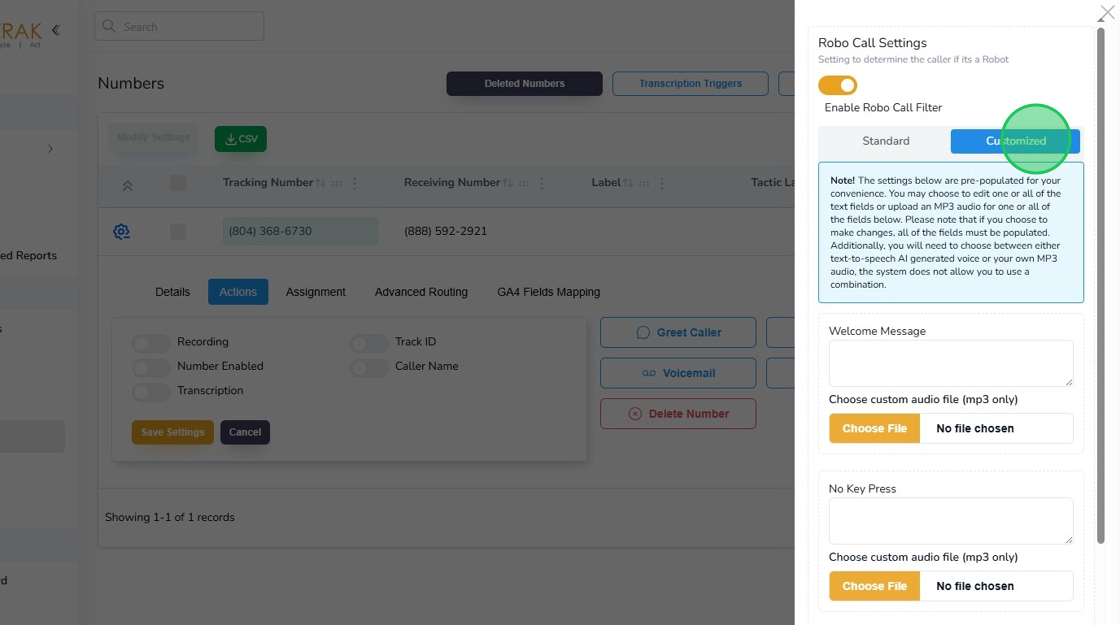This screenshot has height=625, width=1120.
Task: Sort by Tracking Number arrows
Action: tap(321, 183)
